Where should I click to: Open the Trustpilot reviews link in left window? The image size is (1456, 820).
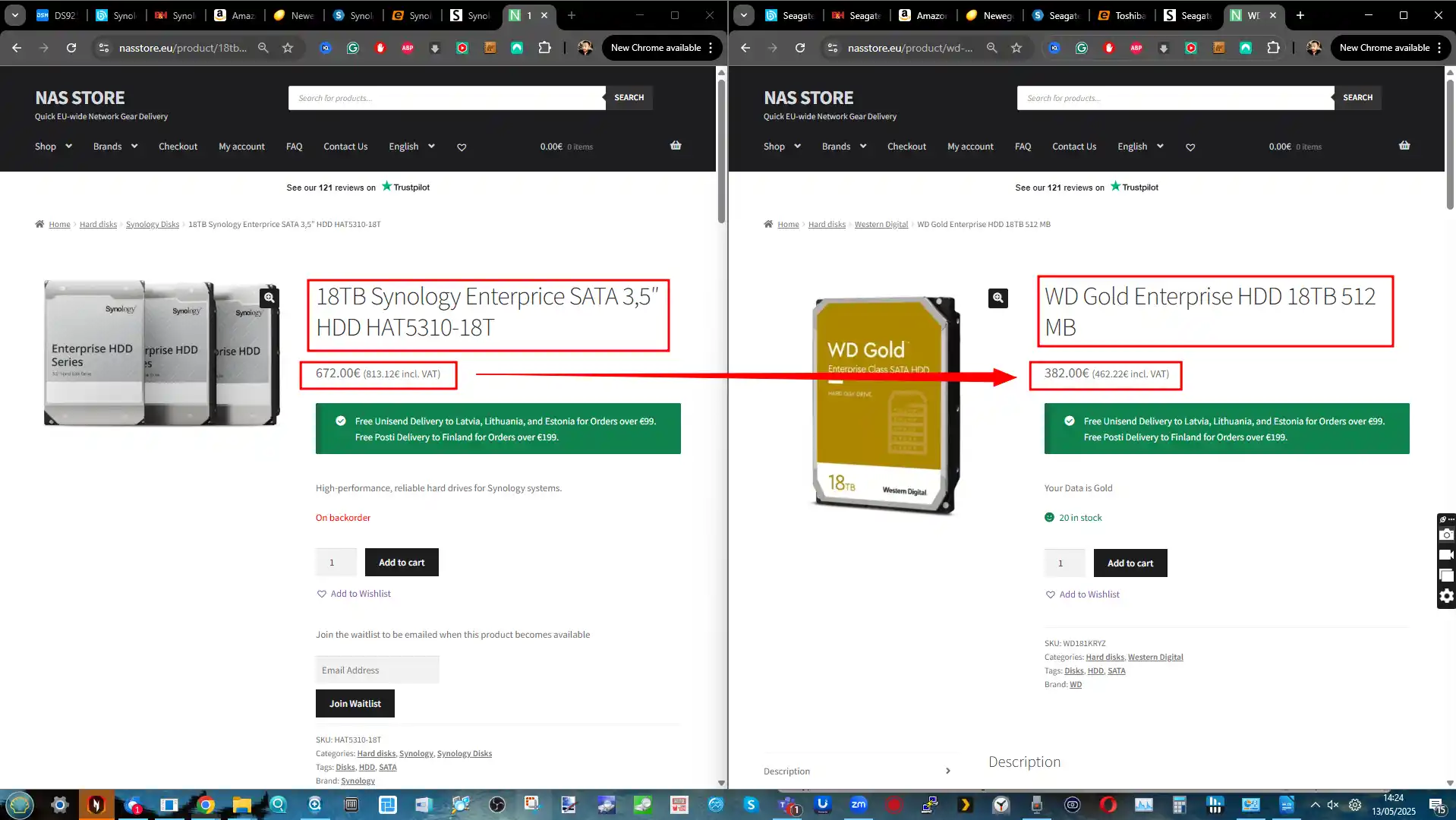tap(358, 187)
